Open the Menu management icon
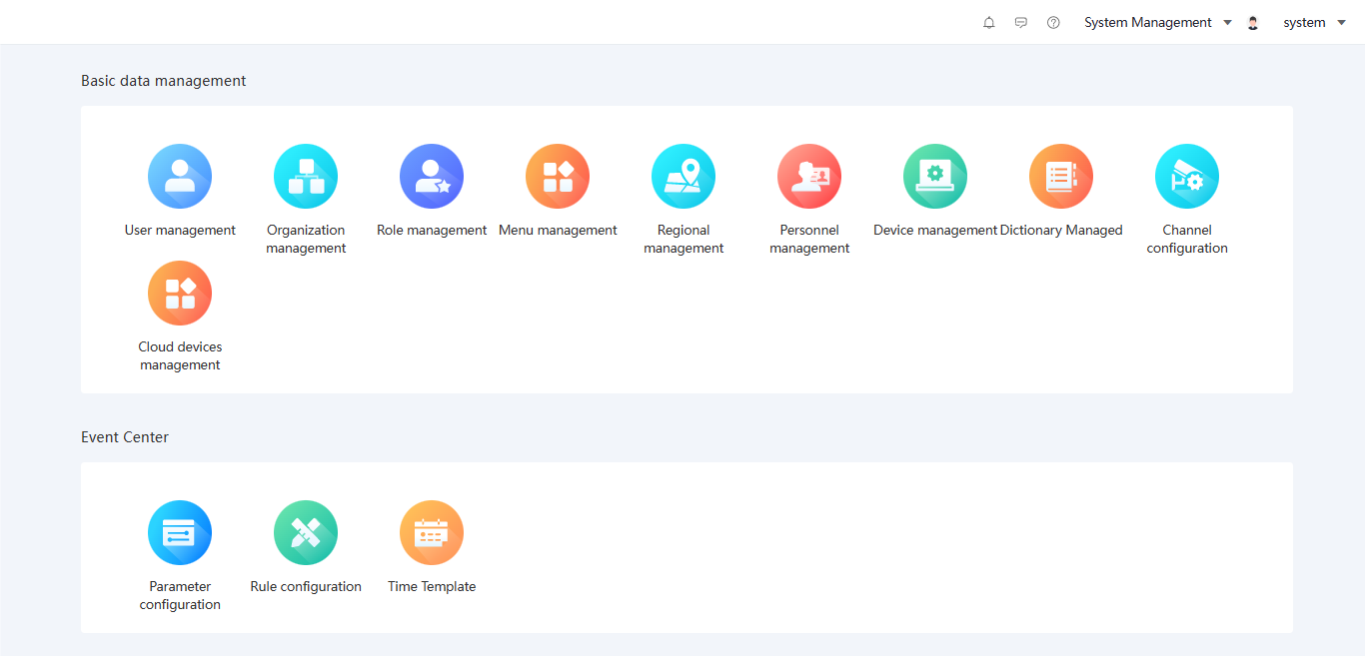This screenshot has width=1365, height=656. [558, 176]
